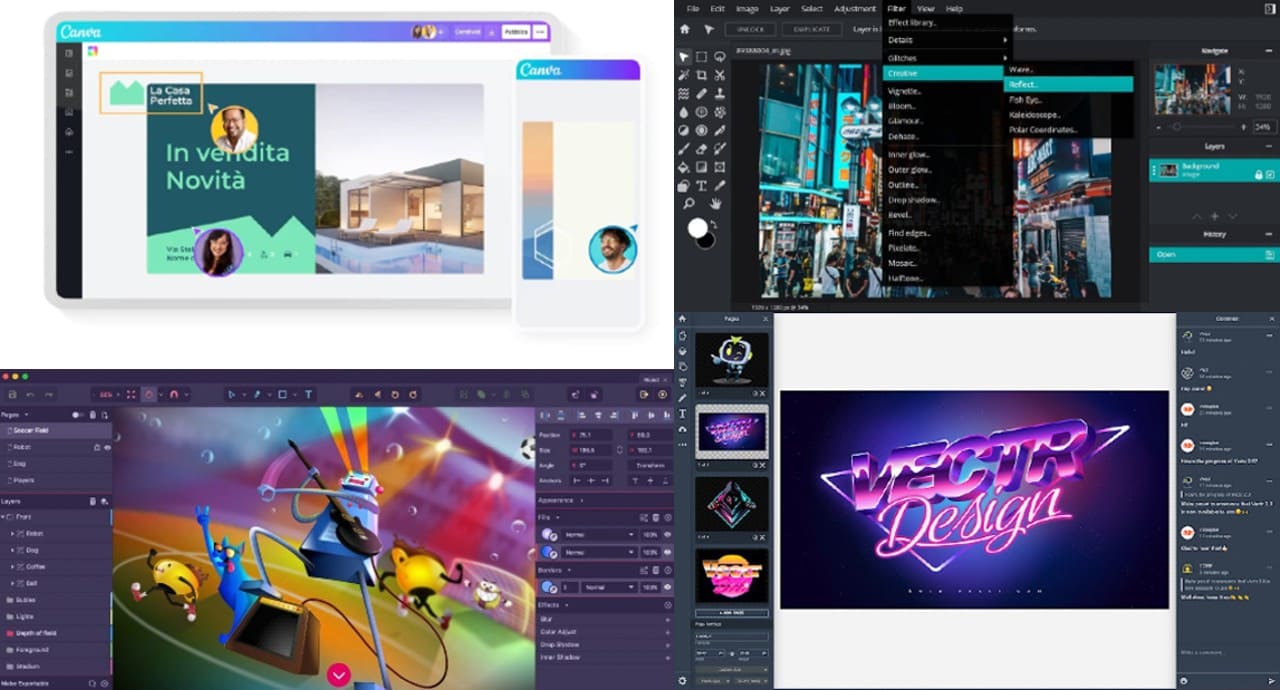Open the Details submenu in Filter menu

(x=947, y=40)
